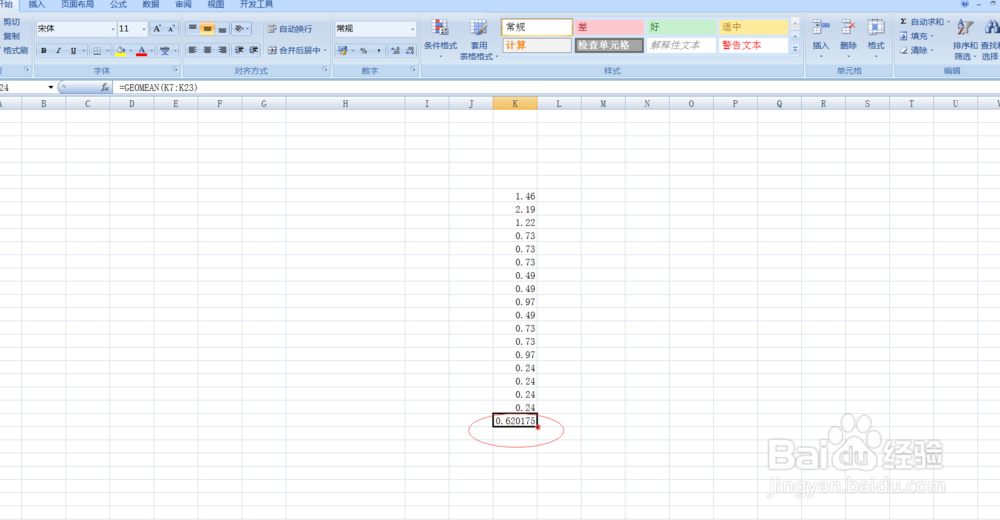
Task: Open the cell Format (格式) menu
Action: 876,38
